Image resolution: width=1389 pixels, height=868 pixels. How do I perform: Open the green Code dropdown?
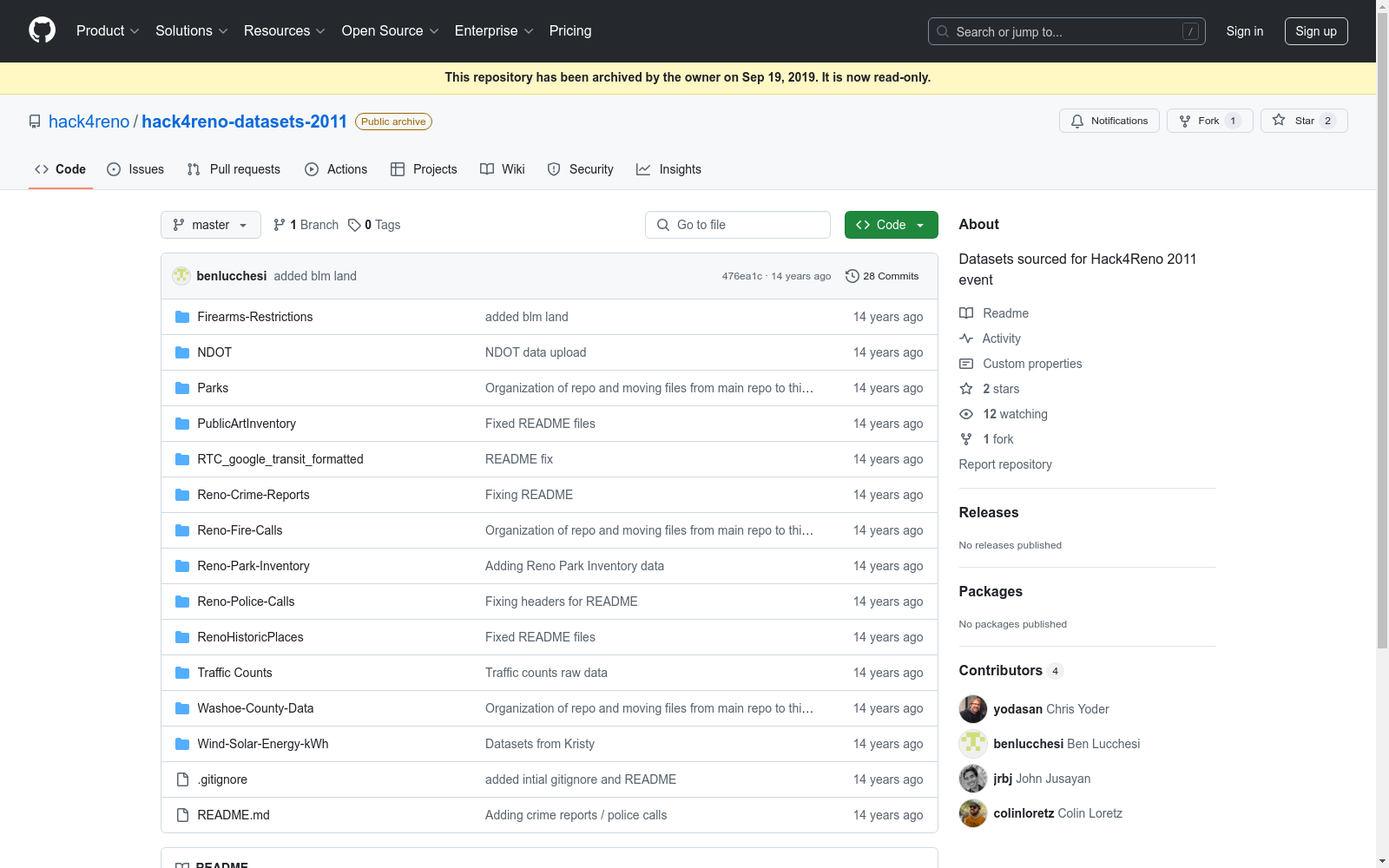(892, 225)
